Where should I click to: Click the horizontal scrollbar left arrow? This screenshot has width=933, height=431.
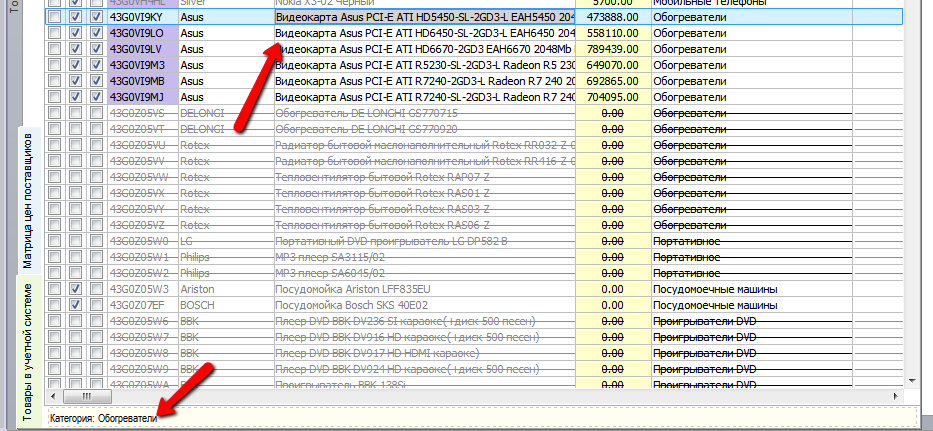click(54, 396)
